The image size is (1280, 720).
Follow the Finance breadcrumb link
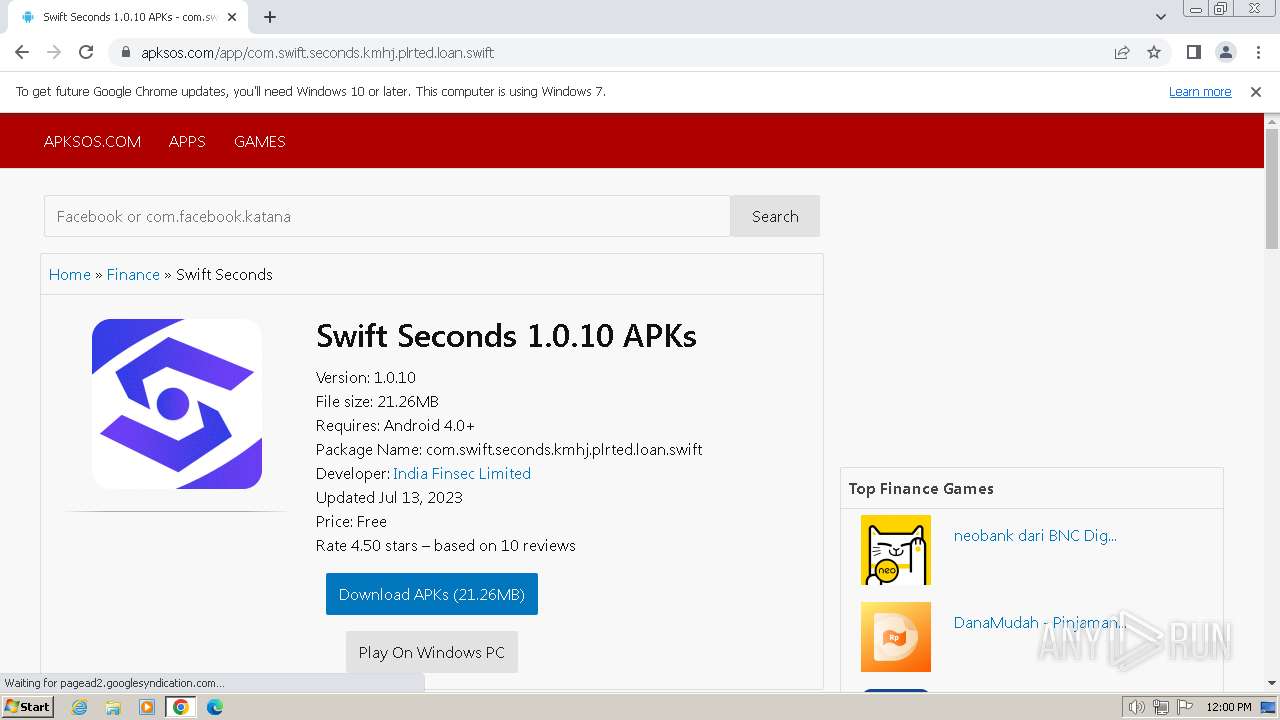coord(133,274)
